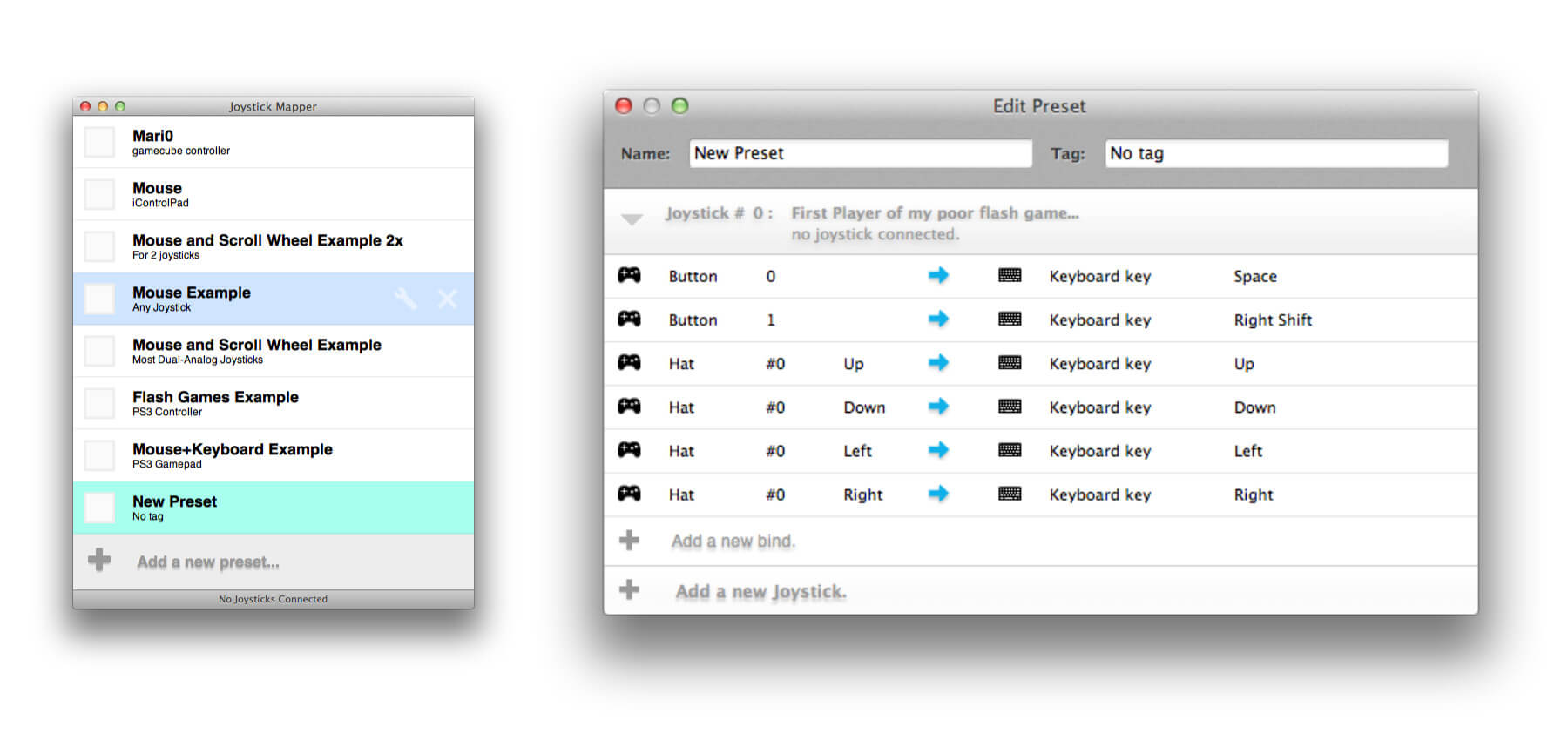Click gamepad icon in Hat Left row

click(629, 450)
